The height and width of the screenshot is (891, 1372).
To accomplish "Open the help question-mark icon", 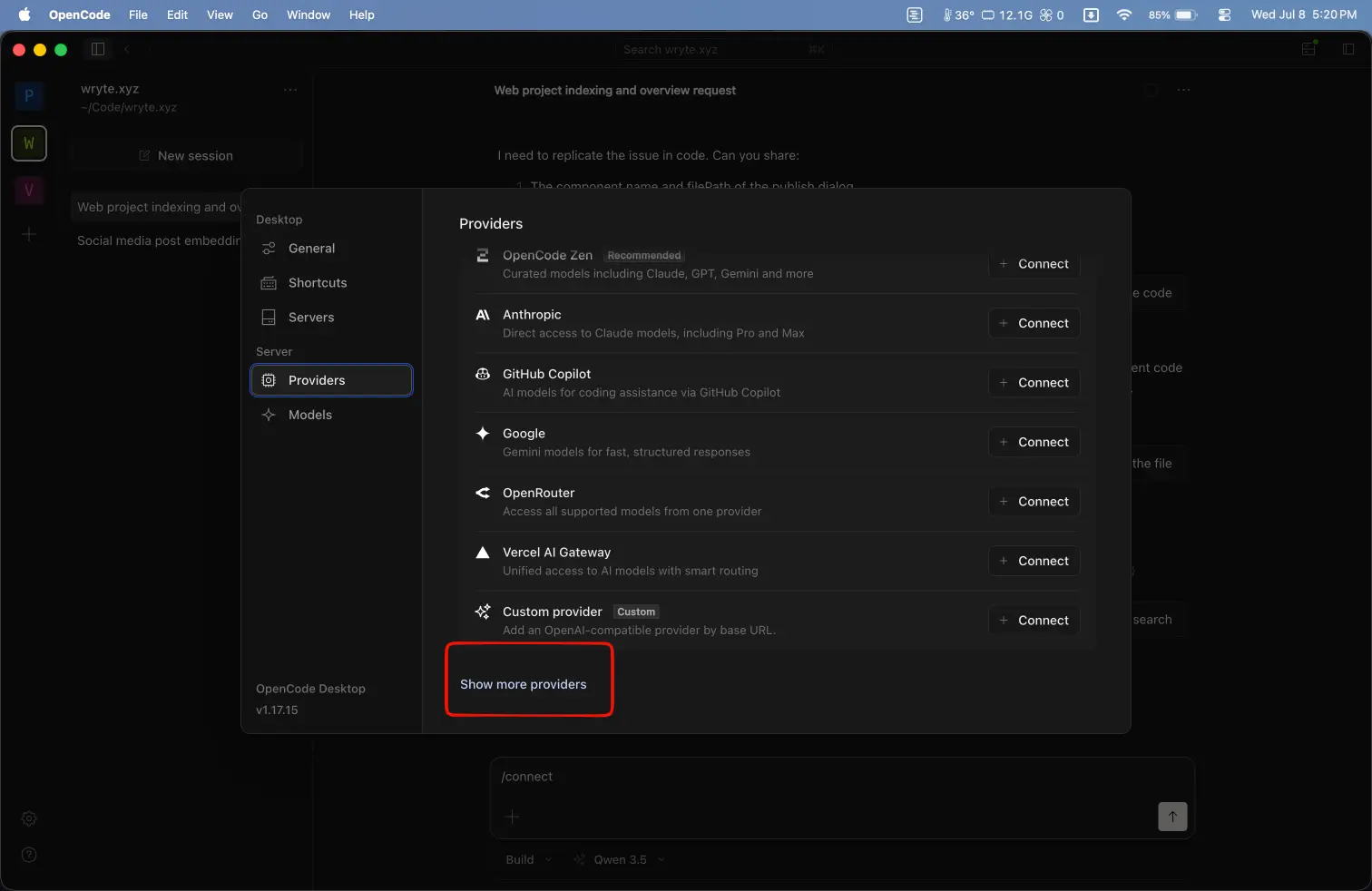I will (x=29, y=855).
